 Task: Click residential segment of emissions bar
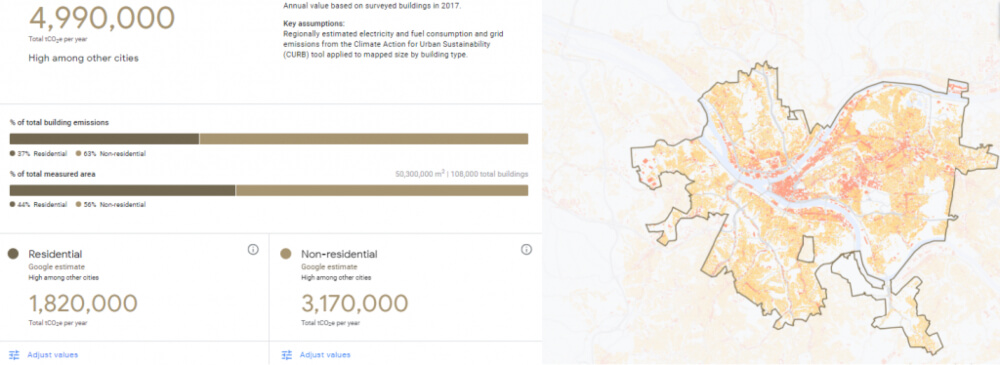tap(105, 139)
